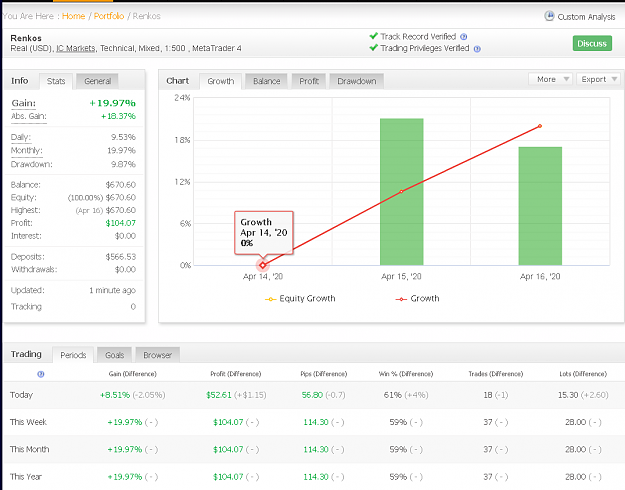Image resolution: width=625 pixels, height=490 pixels.
Task: Click the green Discuss button
Action: (x=592, y=43)
